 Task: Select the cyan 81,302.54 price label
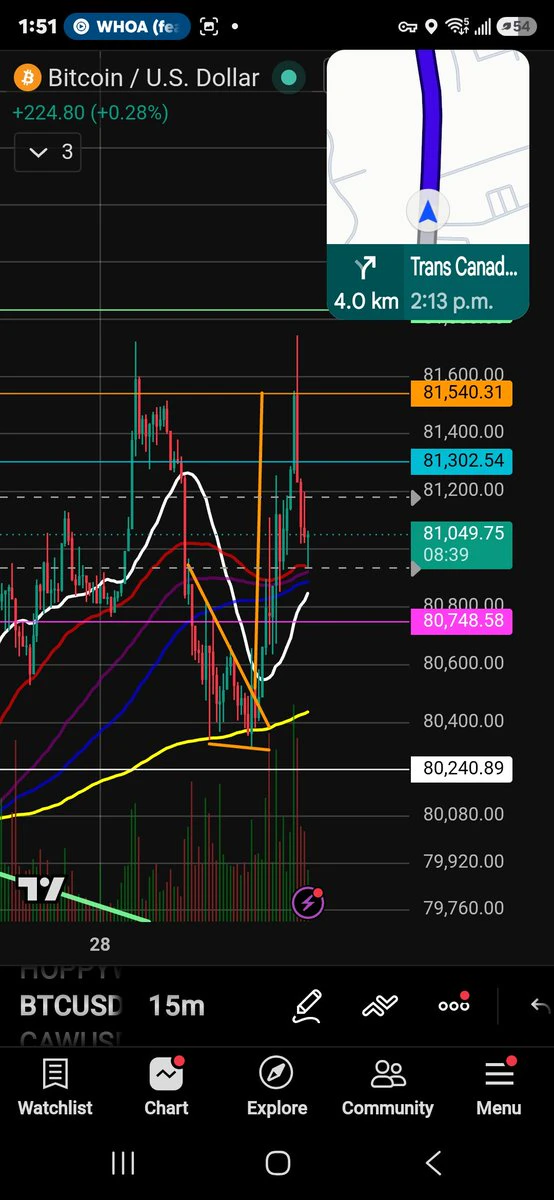461,461
